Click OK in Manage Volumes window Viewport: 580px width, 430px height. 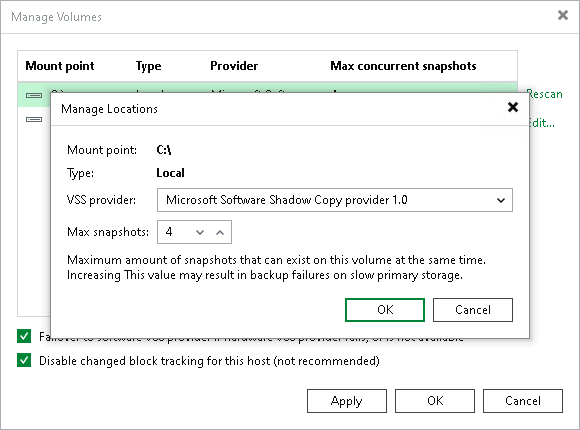435,401
